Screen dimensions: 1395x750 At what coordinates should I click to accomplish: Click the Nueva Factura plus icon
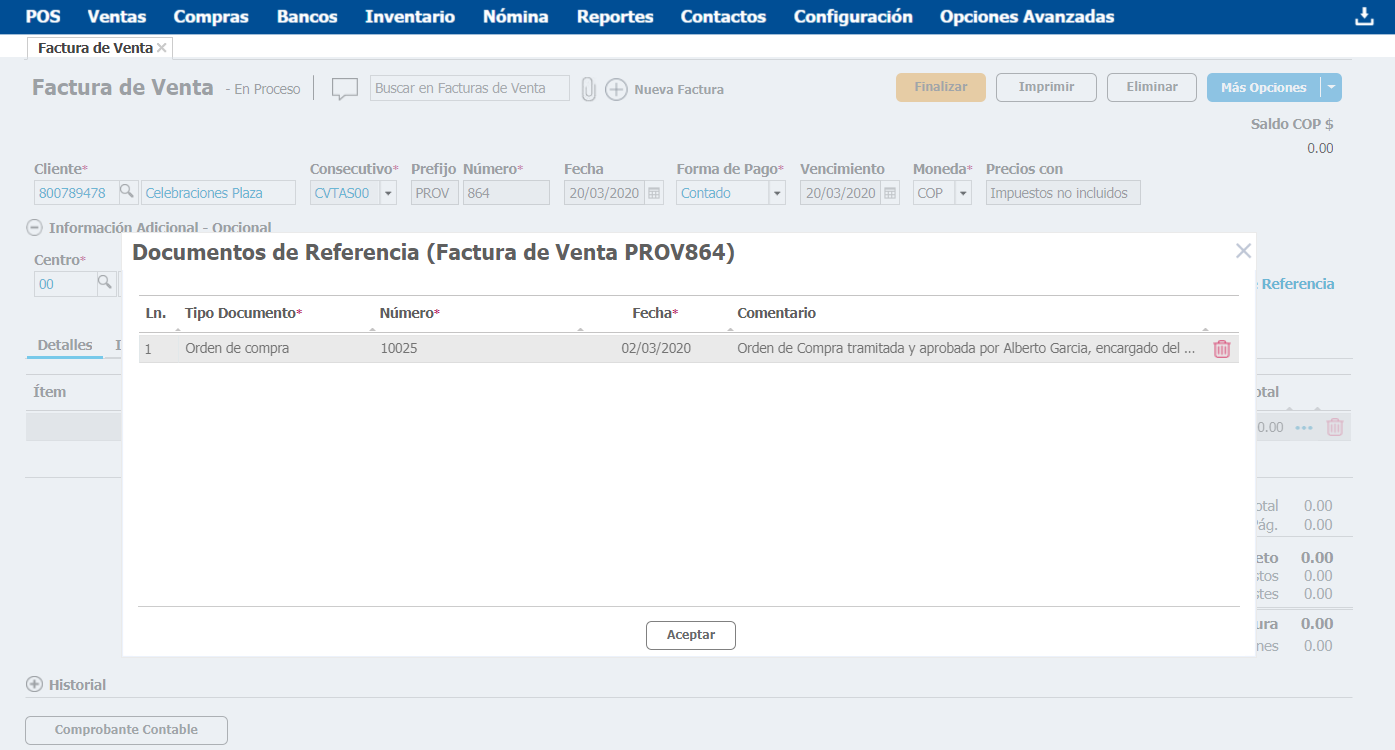coord(616,89)
